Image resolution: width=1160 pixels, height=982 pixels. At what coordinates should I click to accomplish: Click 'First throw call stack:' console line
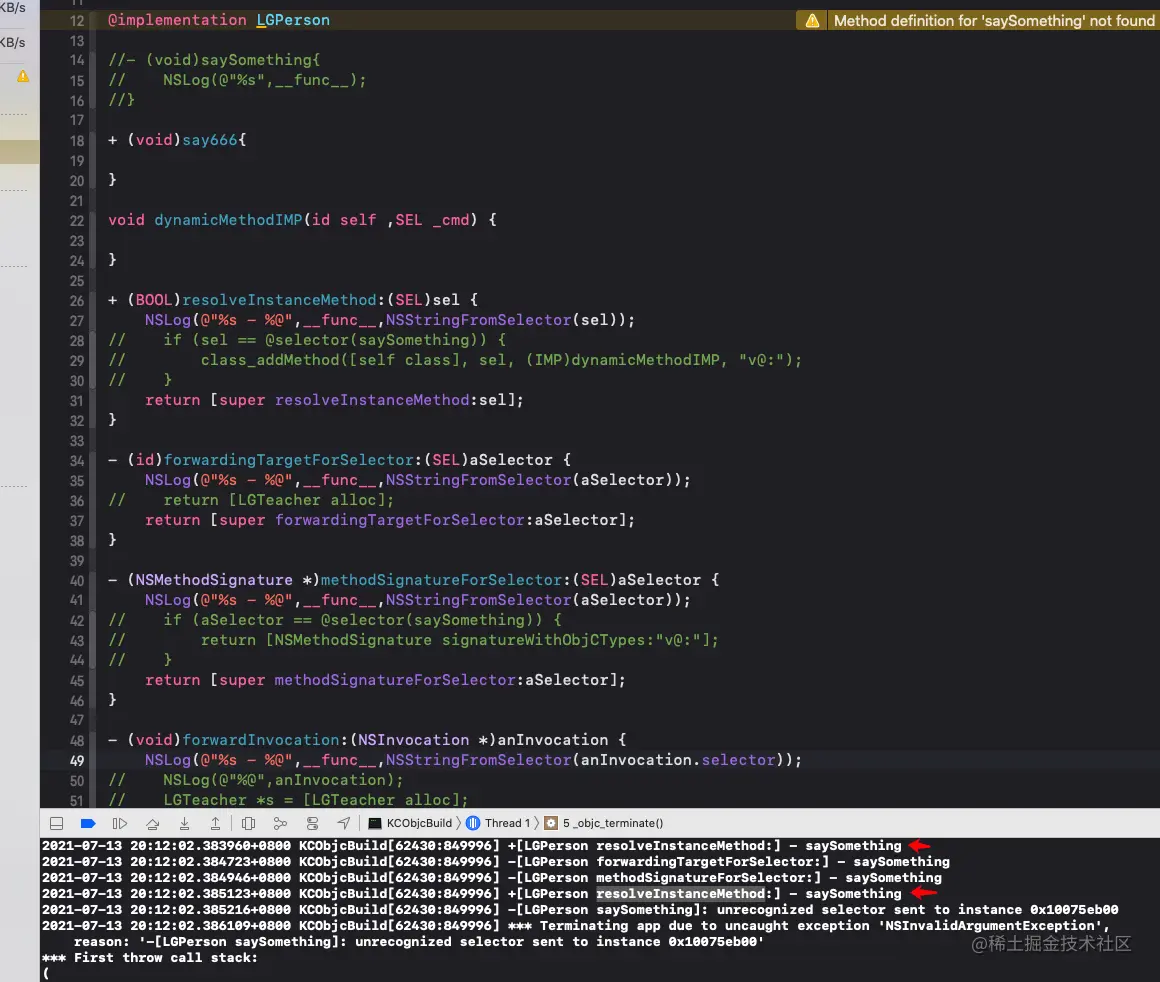click(x=150, y=958)
